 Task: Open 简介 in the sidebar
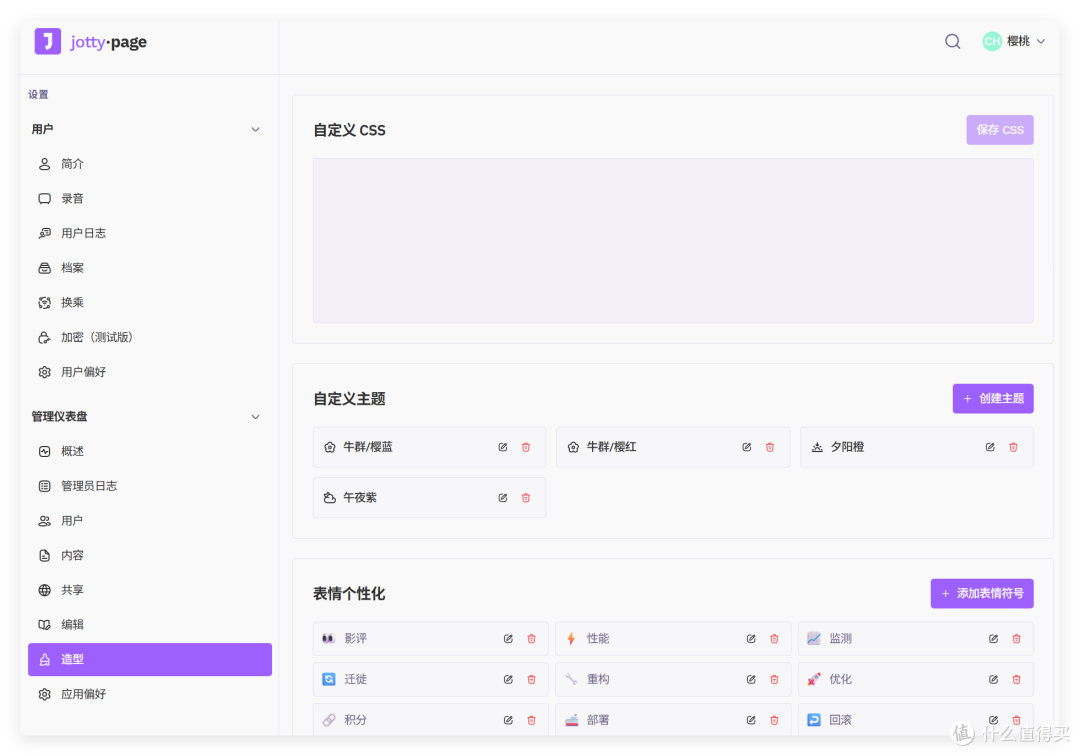tap(149, 164)
